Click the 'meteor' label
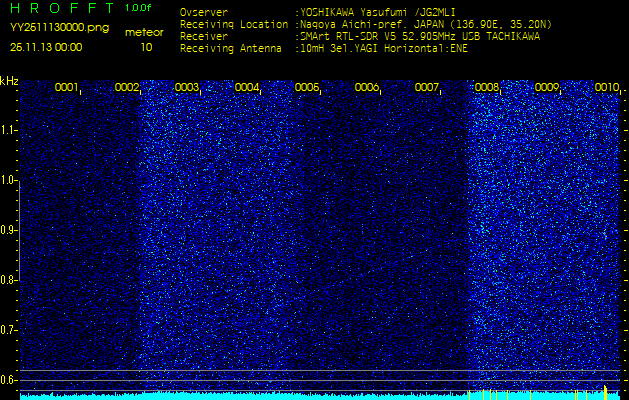 (x=144, y=32)
